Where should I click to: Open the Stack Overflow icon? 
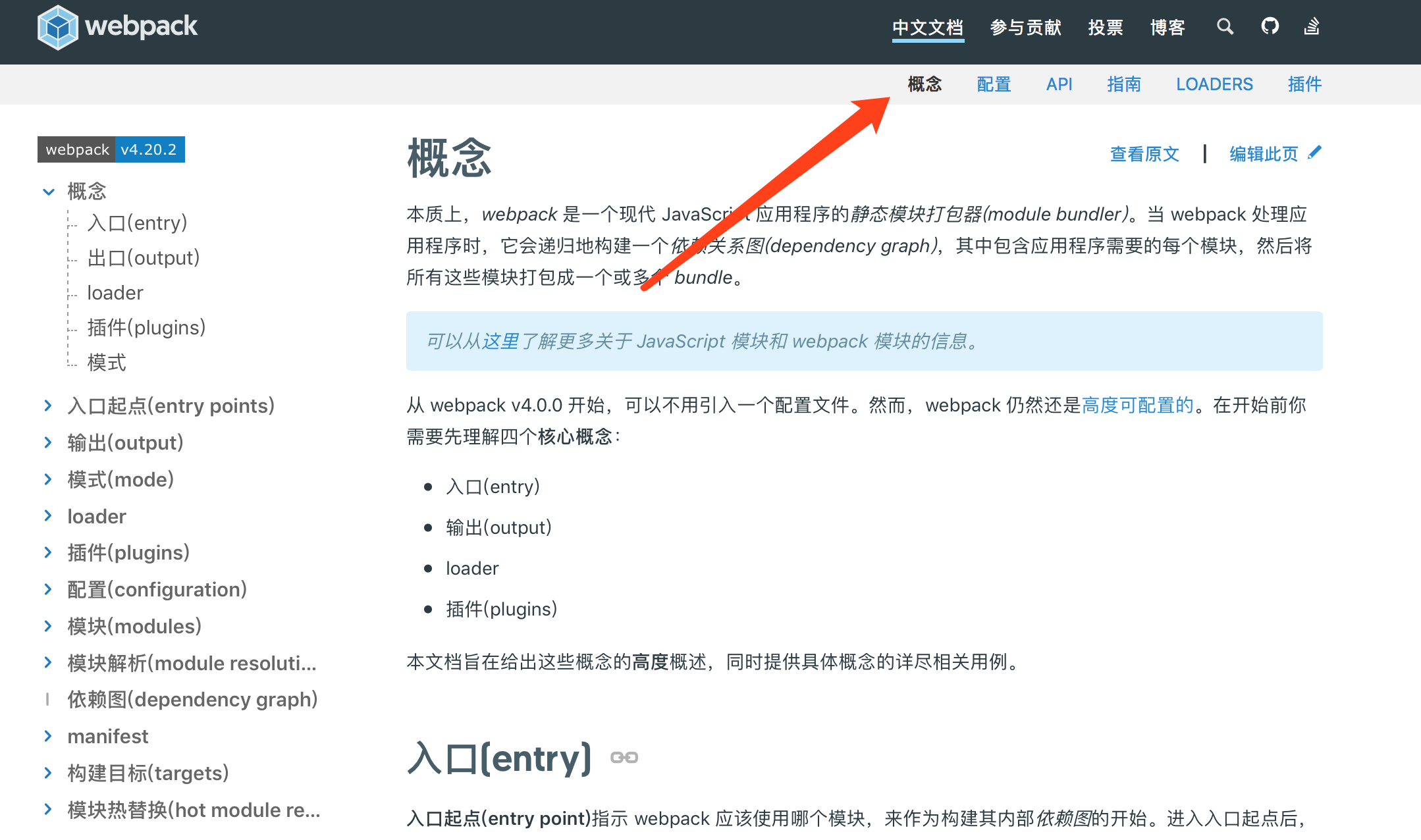tap(1312, 26)
